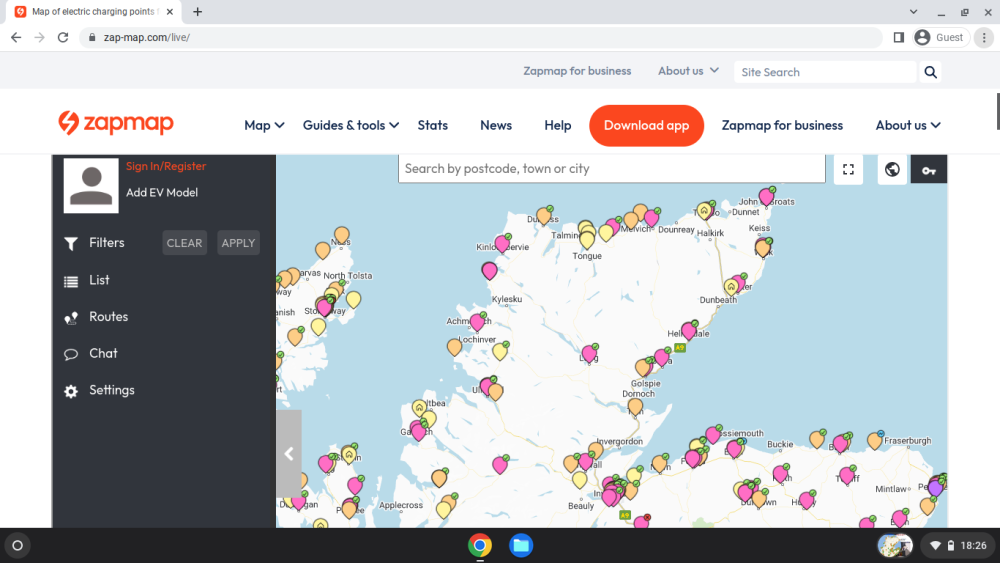
Task: Select the purple charger pin near Peterhead
Action: click(x=935, y=488)
